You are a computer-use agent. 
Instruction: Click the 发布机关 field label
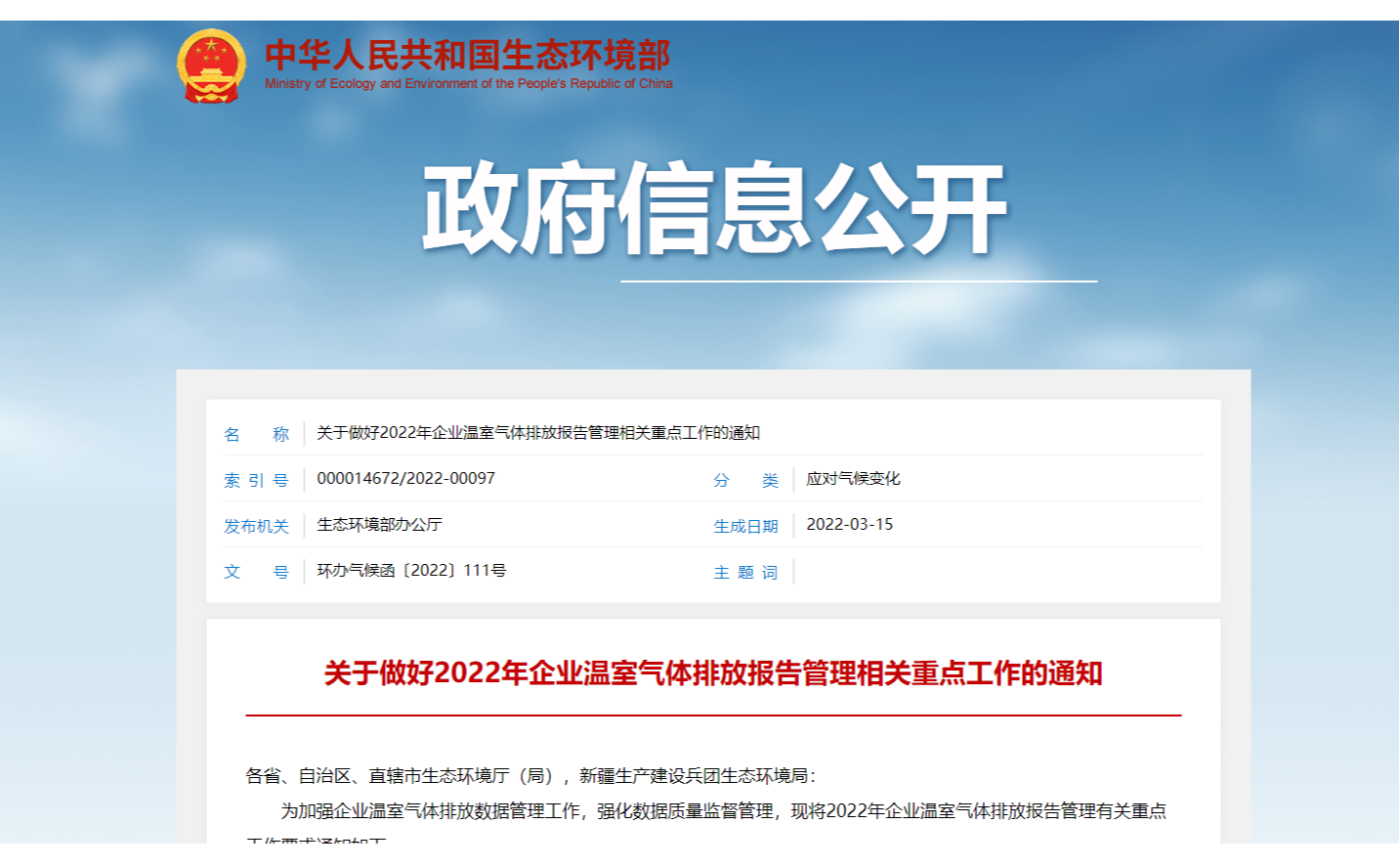[x=256, y=526]
